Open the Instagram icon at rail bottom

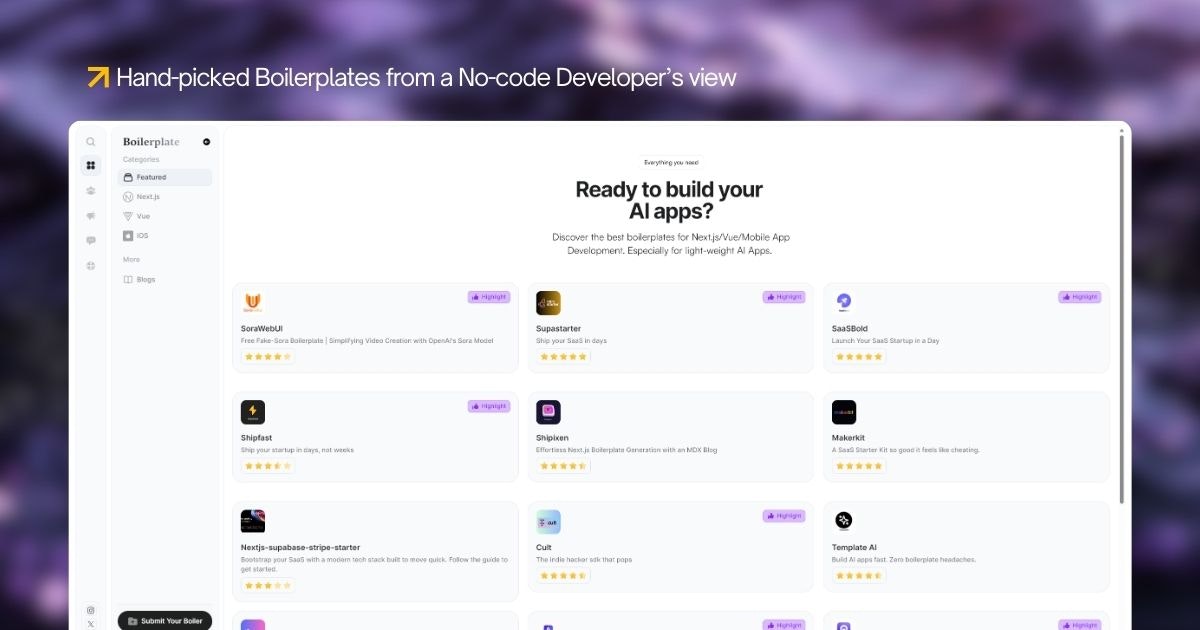[x=91, y=610]
